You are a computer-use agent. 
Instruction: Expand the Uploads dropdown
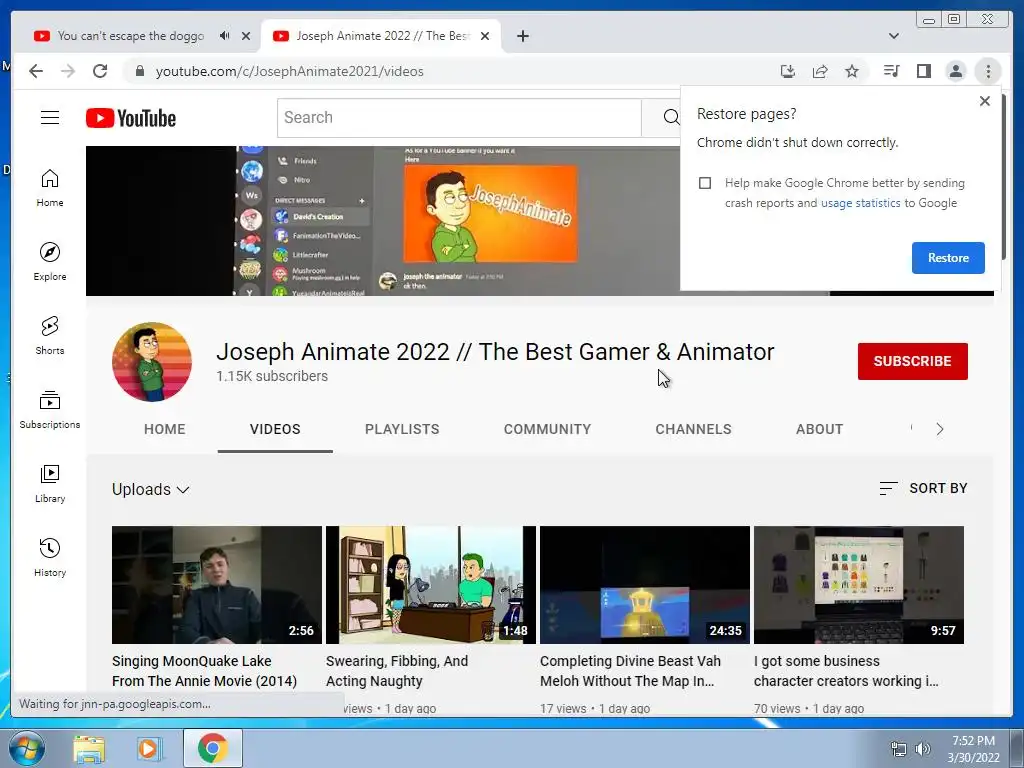(151, 489)
